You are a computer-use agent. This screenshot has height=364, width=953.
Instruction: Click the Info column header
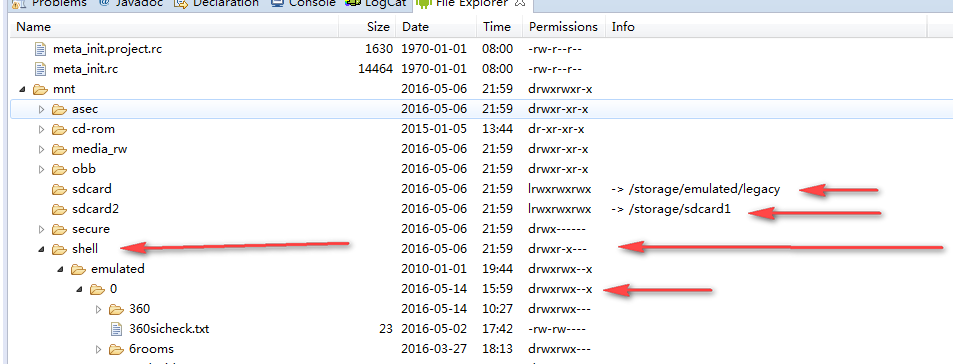point(766,27)
